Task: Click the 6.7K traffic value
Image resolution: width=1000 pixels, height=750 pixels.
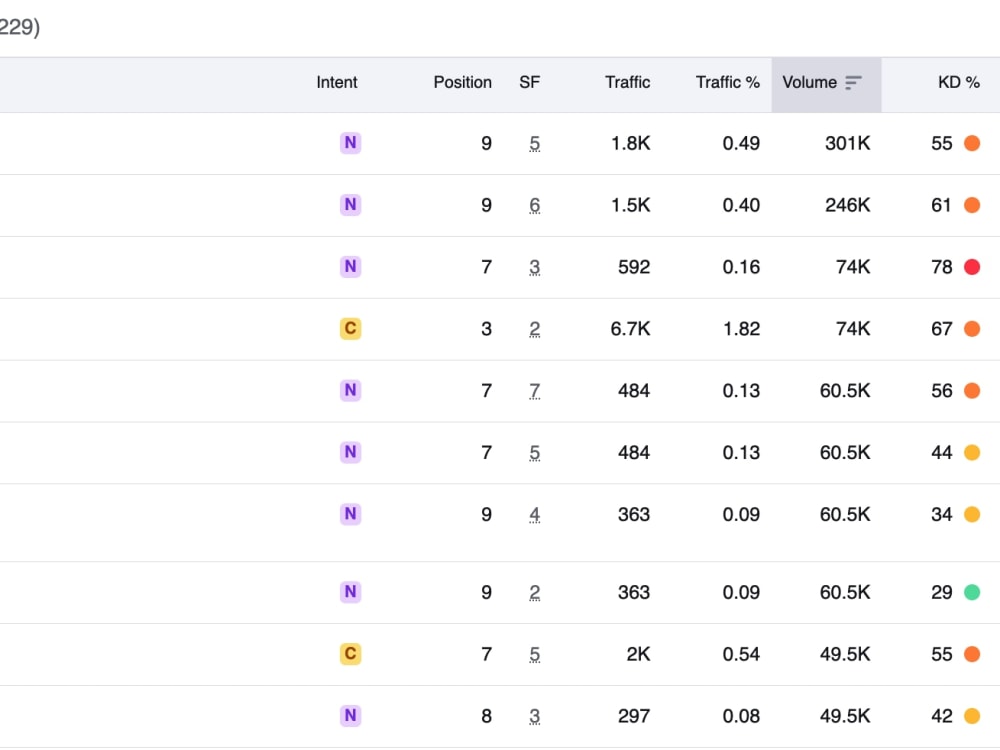Action: tap(630, 329)
